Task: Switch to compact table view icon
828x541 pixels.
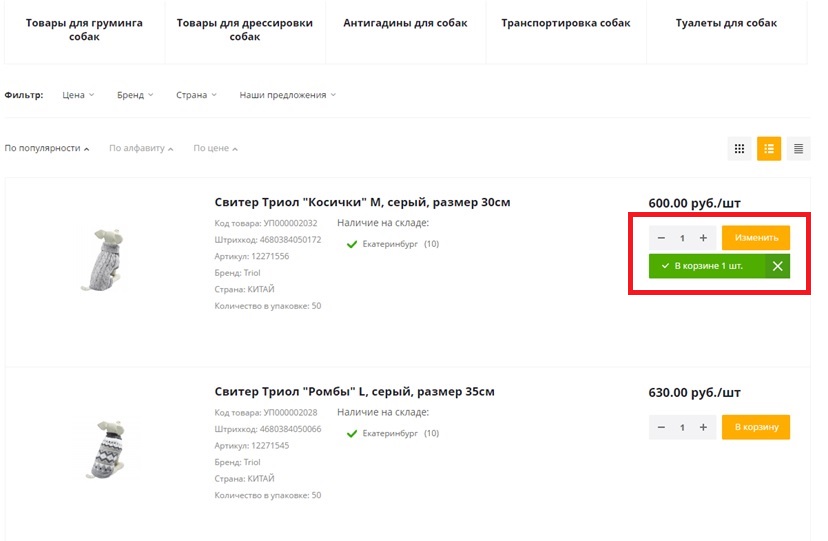Action: (798, 149)
